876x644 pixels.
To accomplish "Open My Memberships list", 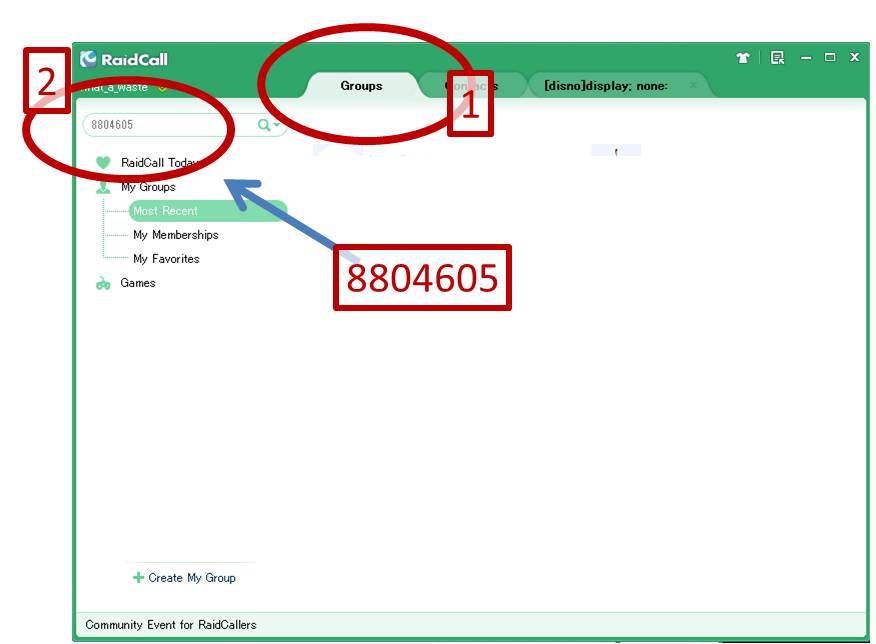I will 175,235.
